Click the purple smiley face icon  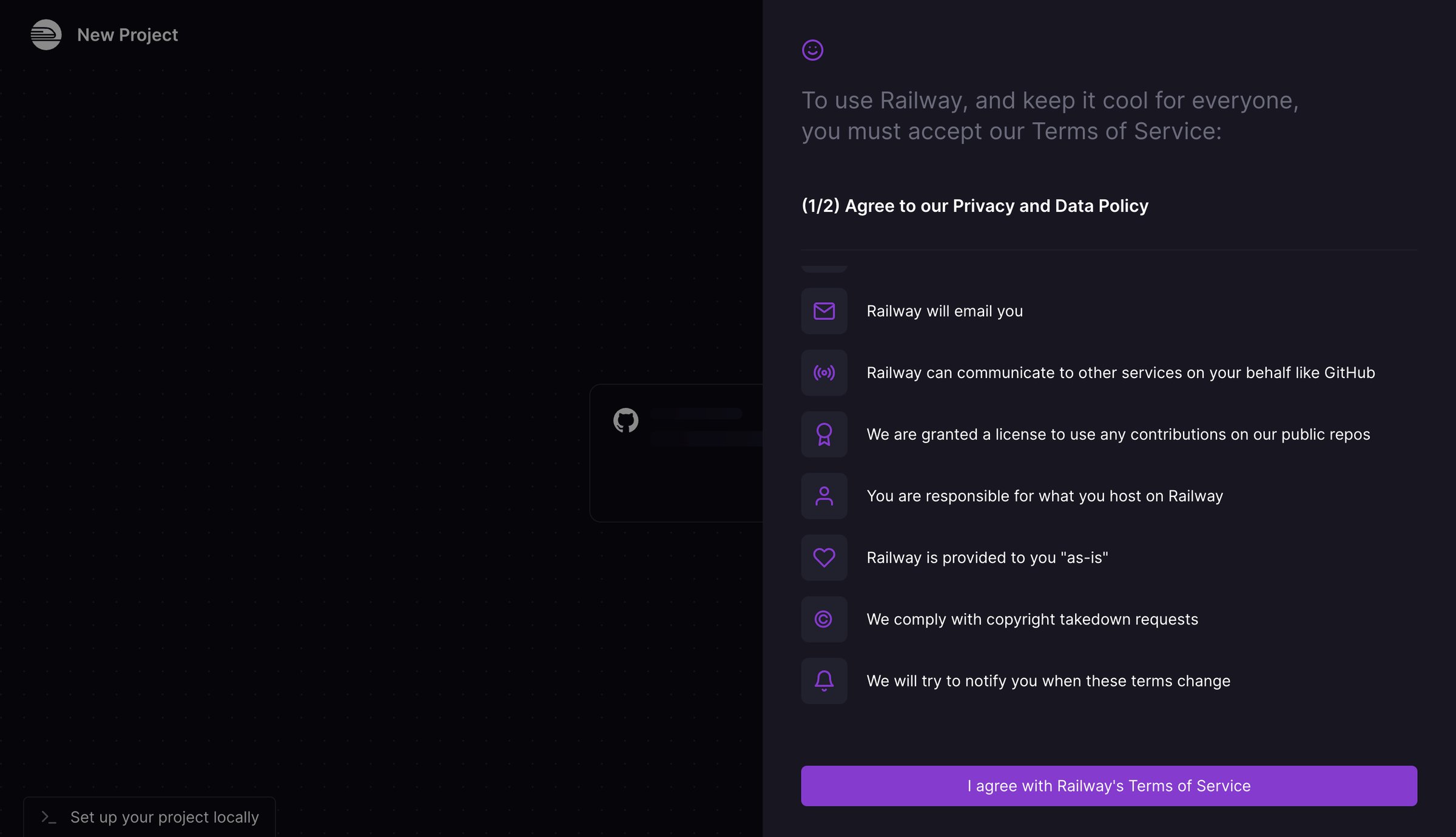[x=812, y=50]
